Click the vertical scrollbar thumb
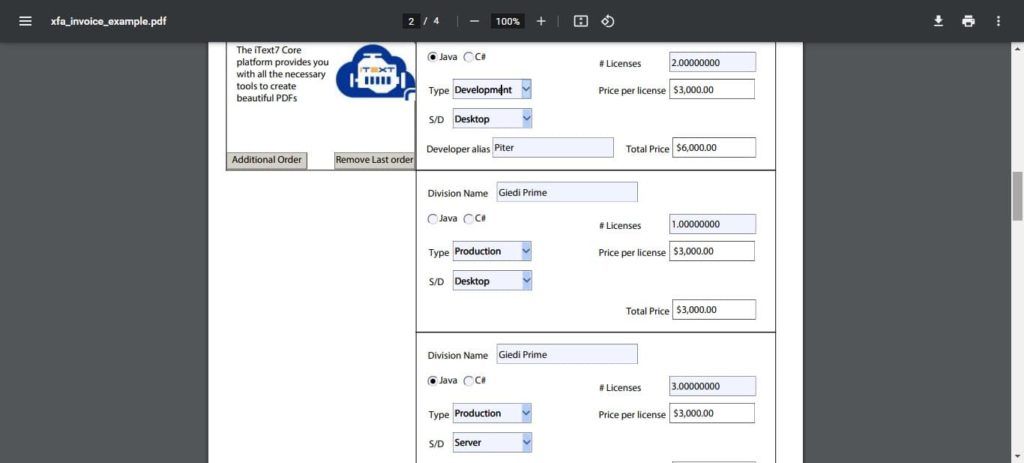The width and height of the screenshot is (1024, 463). 1018,195
